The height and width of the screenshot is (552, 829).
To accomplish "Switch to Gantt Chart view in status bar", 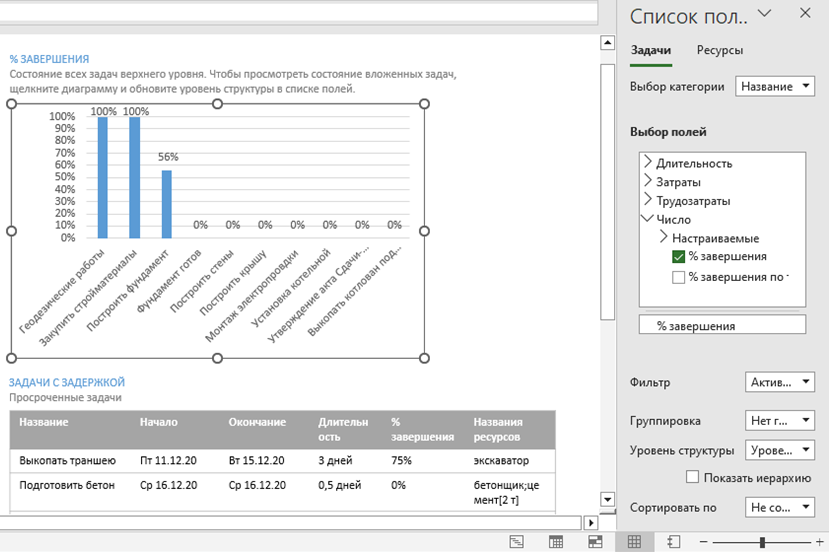I will (x=517, y=541).
